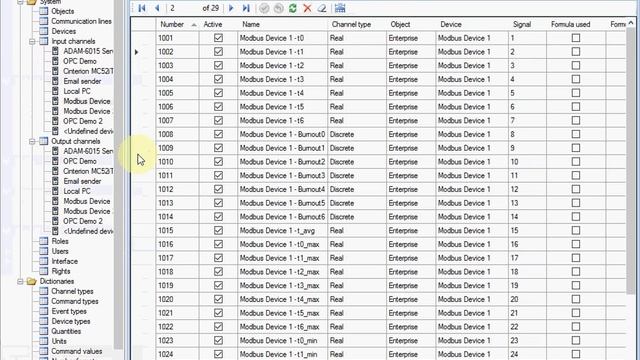Click the Signal column header

pos(527,24)
